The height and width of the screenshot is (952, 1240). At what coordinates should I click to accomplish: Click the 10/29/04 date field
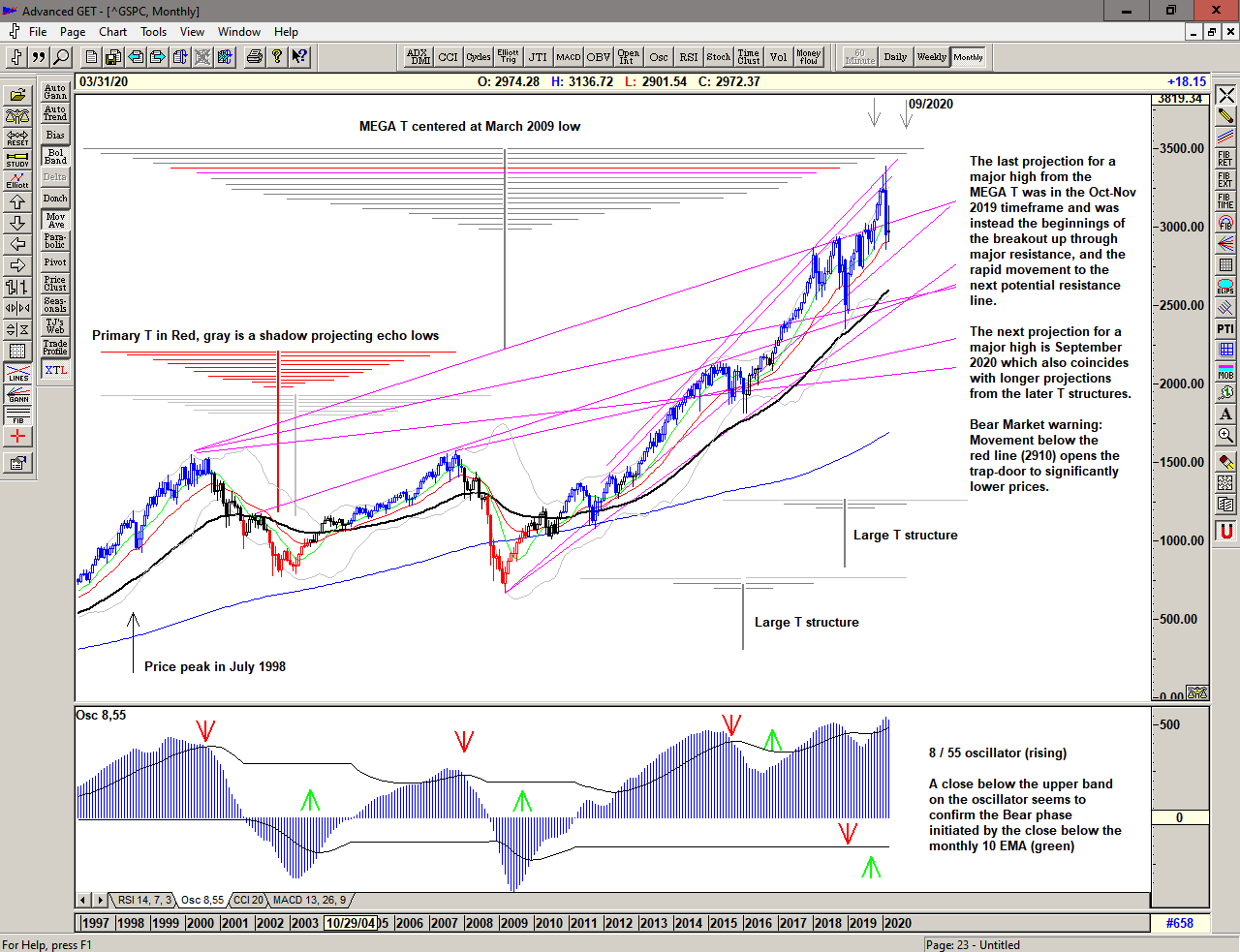click(351, 923)
